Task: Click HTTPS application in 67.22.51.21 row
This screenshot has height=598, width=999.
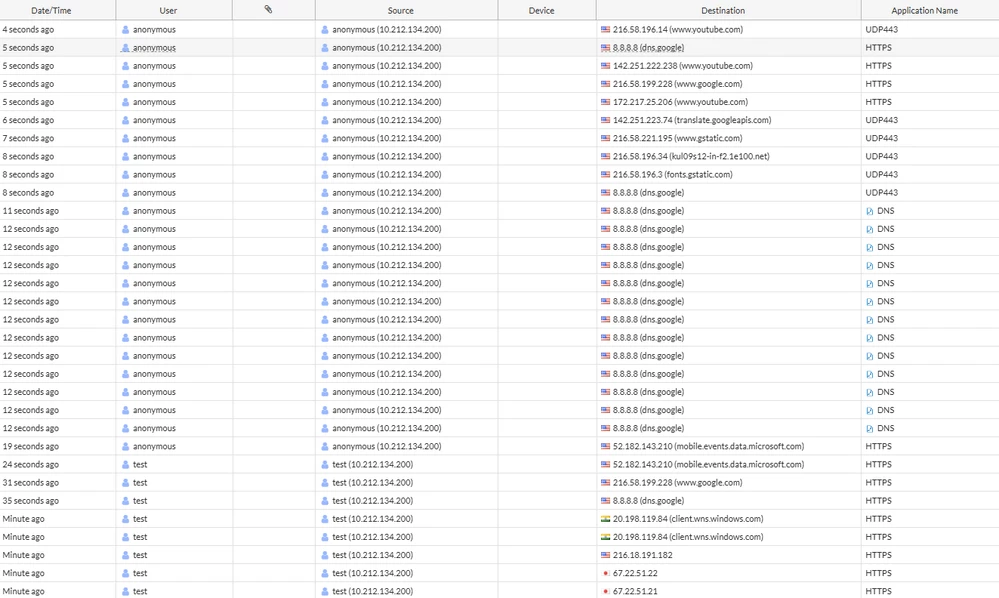Action: pyautogui.click(x=878, y=592)
